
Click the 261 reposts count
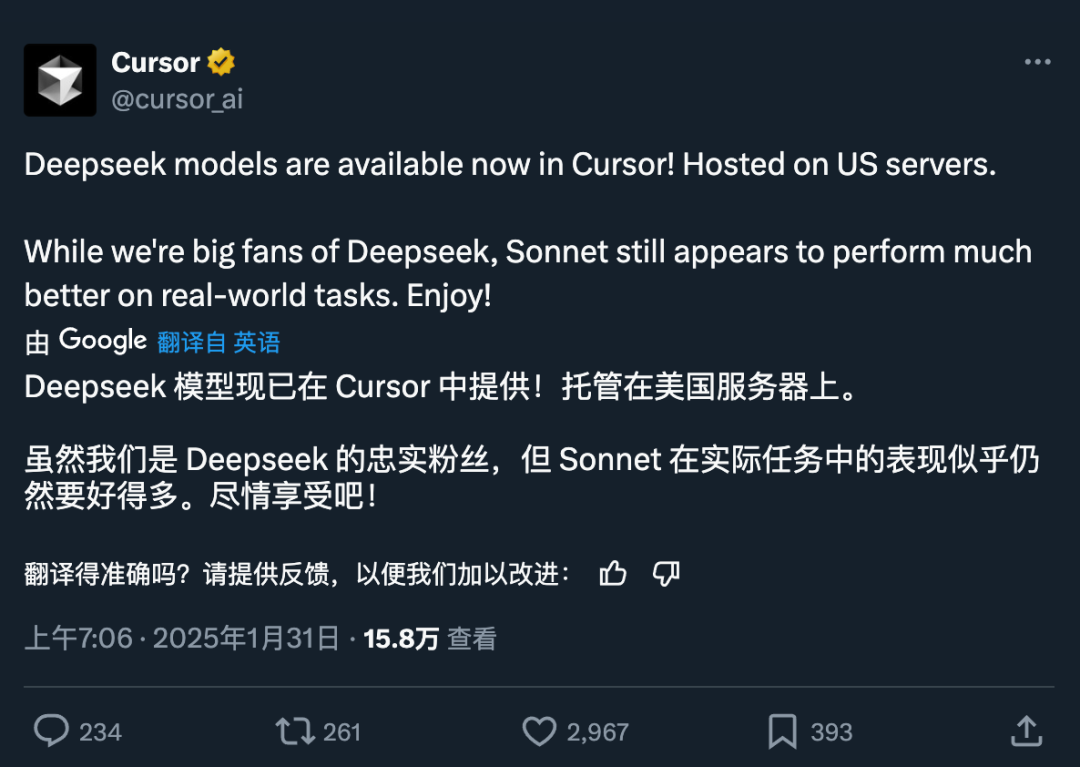tap(342, 732)
